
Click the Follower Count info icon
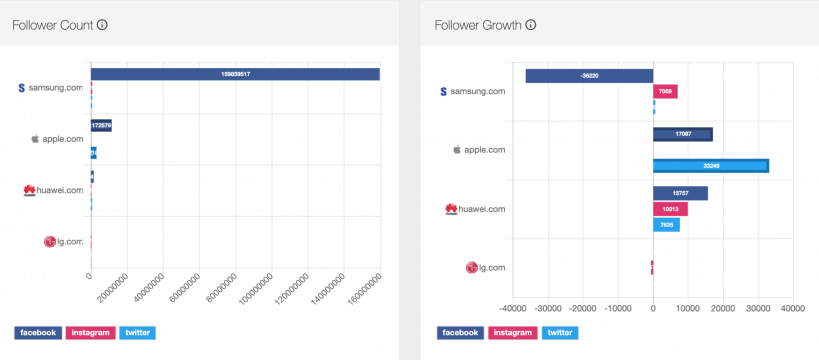pos(102,25)
